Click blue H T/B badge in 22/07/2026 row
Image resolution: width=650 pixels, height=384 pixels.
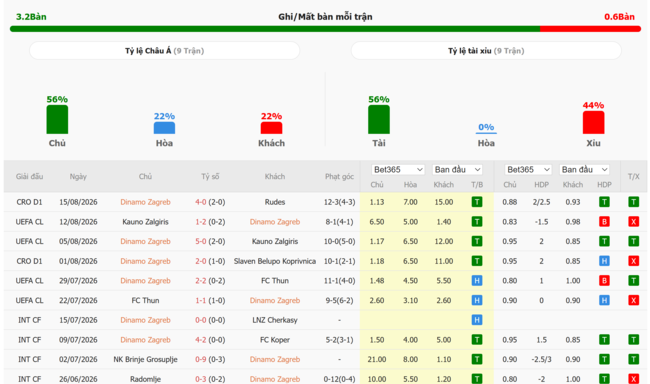pyautogui.click(x=477, y=300)
